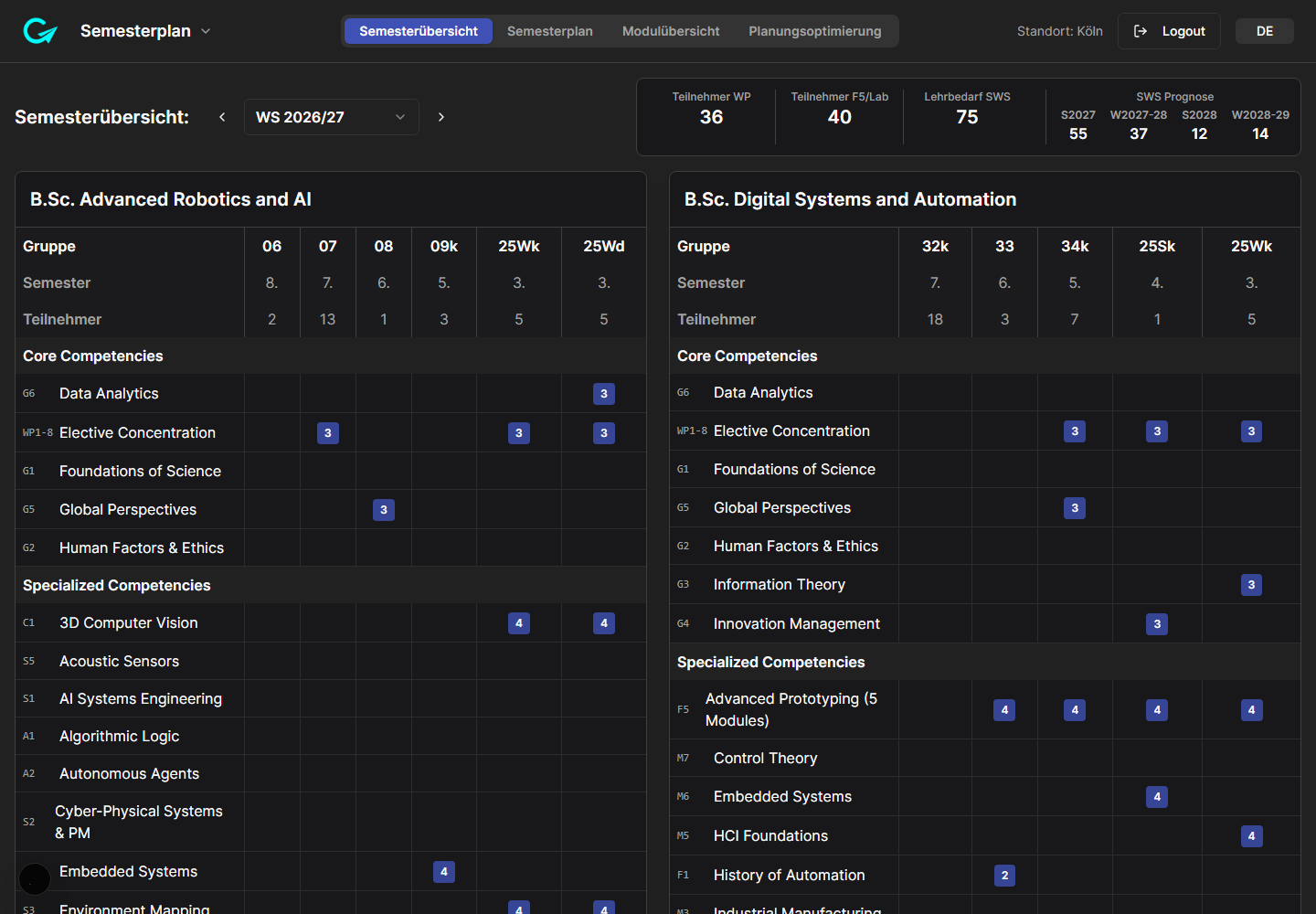This screenshot has height=914, width=1316.
Task: Switch to the Semesterübersicht tab
Action: point(419,31)
